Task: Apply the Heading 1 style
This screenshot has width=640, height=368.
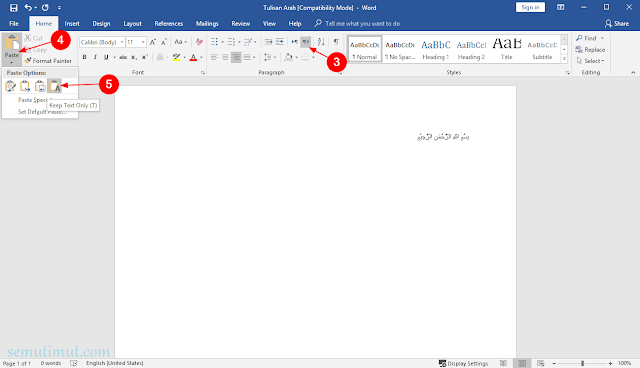Action: pyautogui.click(x=436, y=49)
